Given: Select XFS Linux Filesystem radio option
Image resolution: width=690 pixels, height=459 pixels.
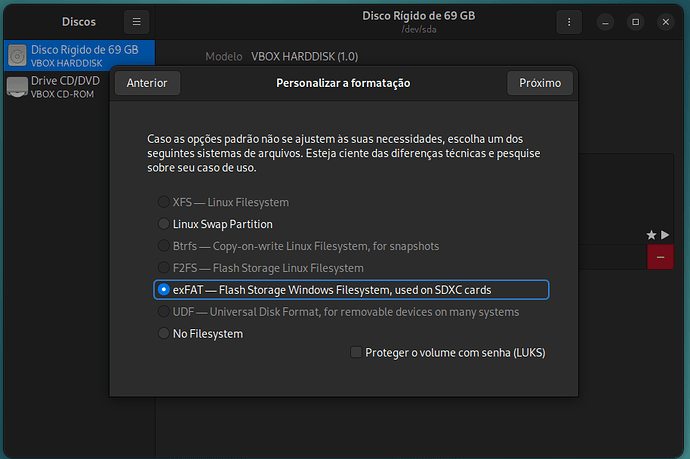Looking at the screenshot, I should (164, 202).
